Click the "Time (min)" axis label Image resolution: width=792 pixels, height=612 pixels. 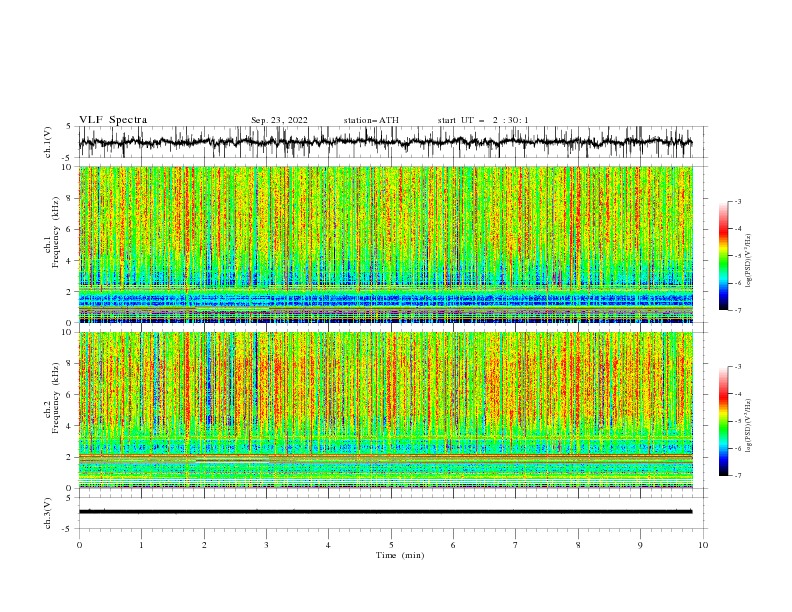click(400, 555)
